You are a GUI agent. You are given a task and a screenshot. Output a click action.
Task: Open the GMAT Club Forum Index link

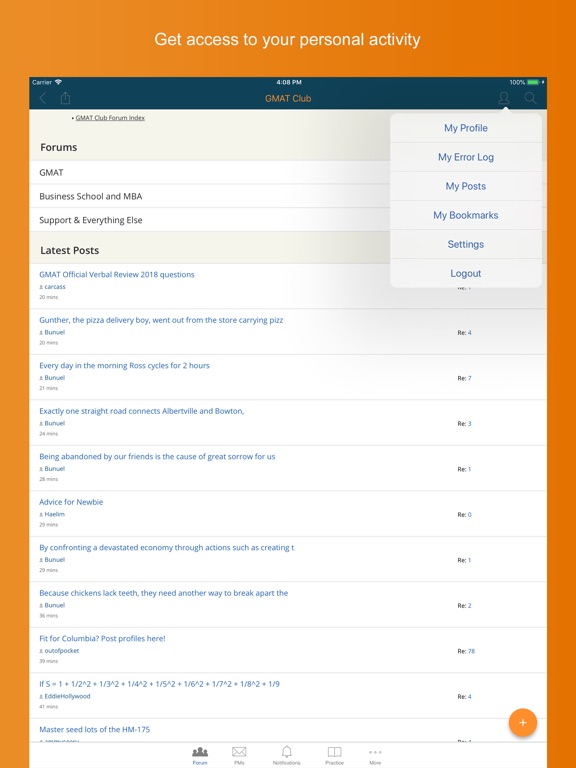pos(110,118)
